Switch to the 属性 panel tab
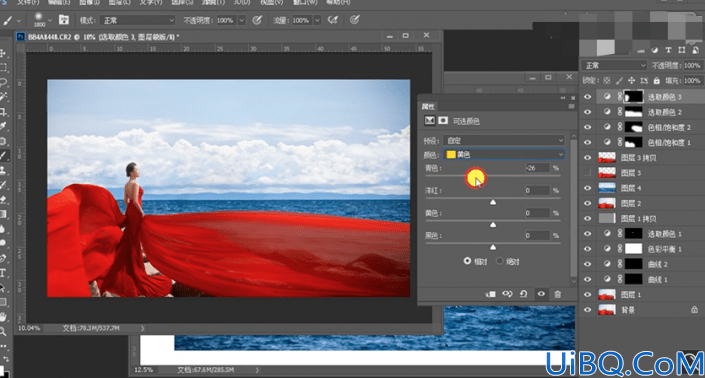The image size is (705, 378). (428, 107)
